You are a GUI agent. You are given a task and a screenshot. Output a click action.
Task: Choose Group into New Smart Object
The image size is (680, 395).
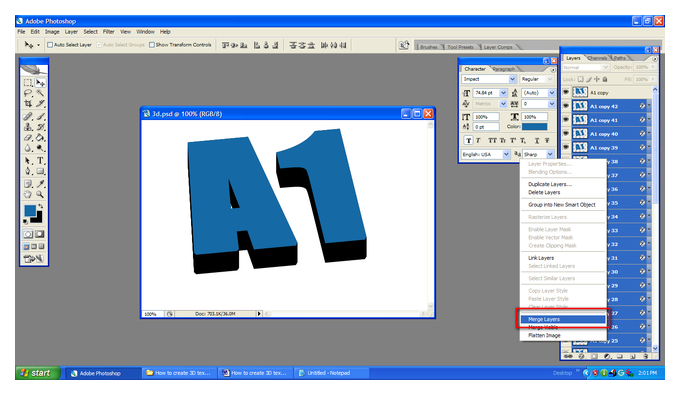click(562, 205)
